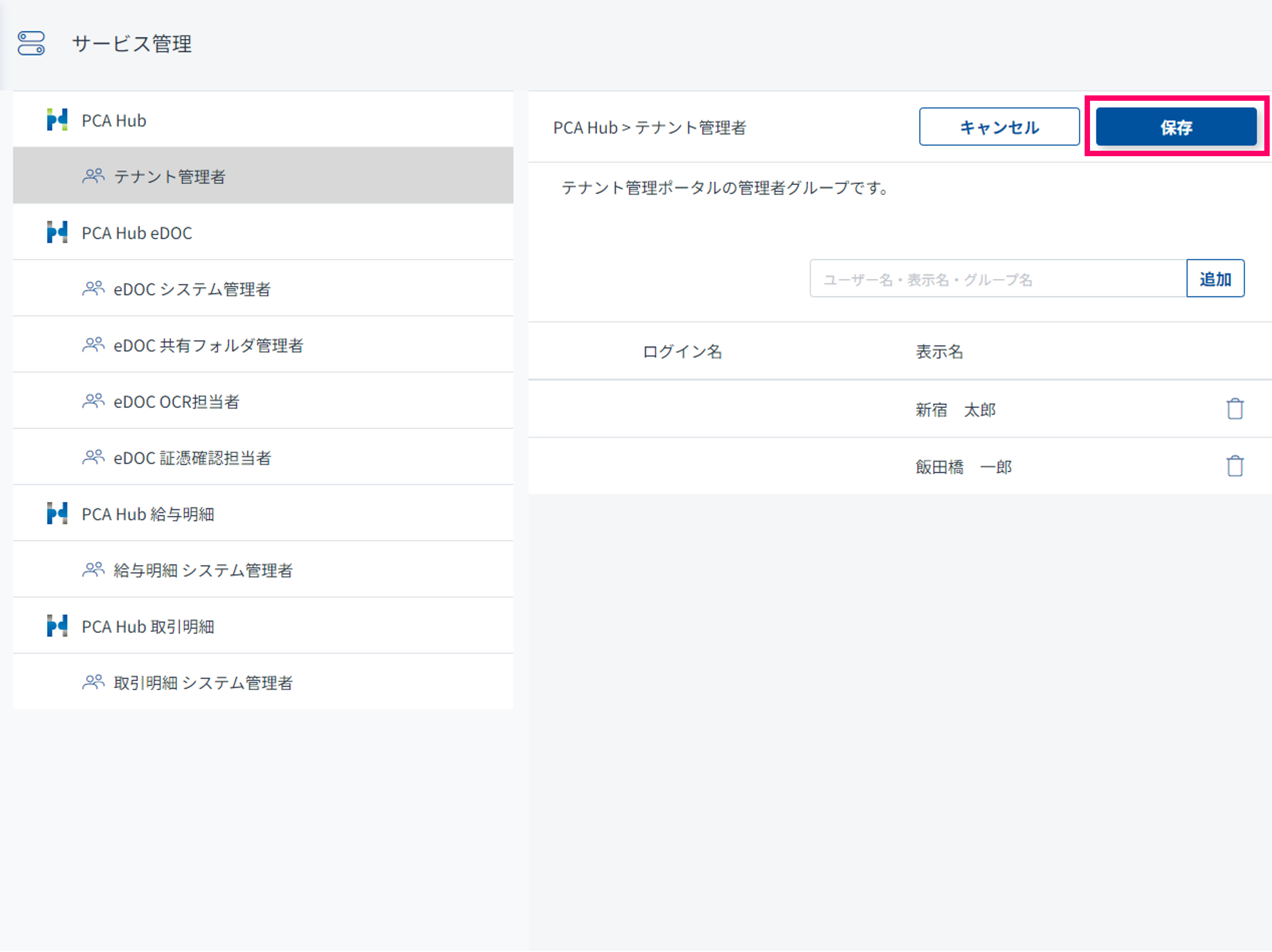Screen dimensions: 1272x952
Task: Click the PCA Hub 取引明細 logo icon
Action: (x=57, y=625)
